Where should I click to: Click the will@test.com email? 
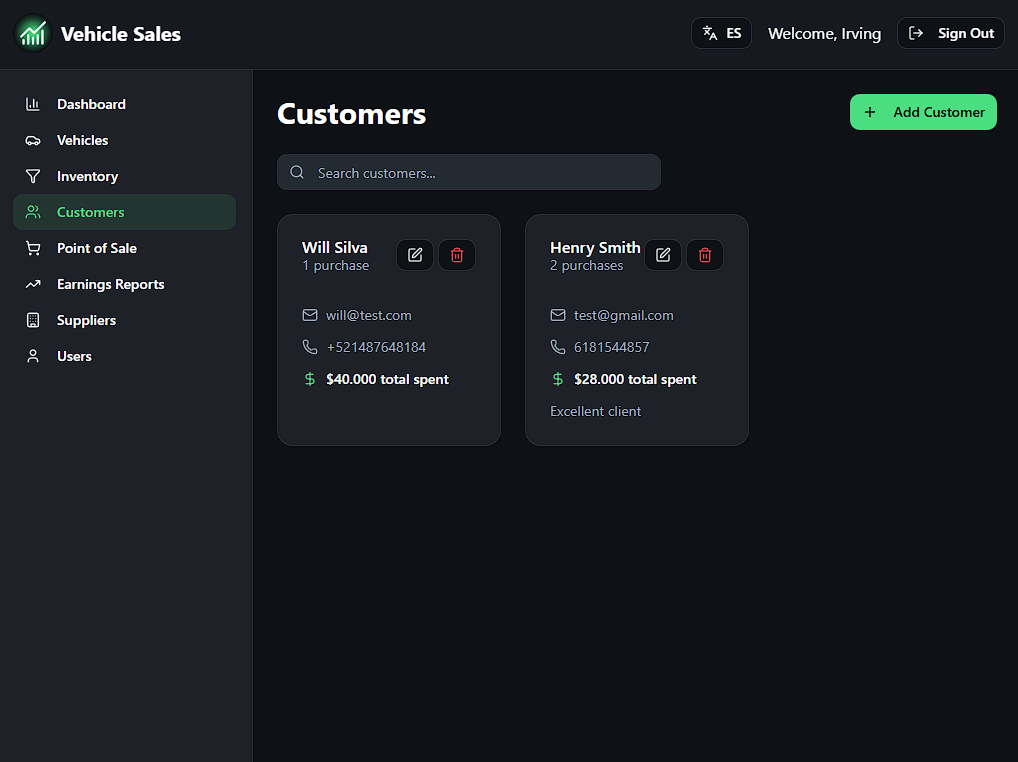pos(369,315)
